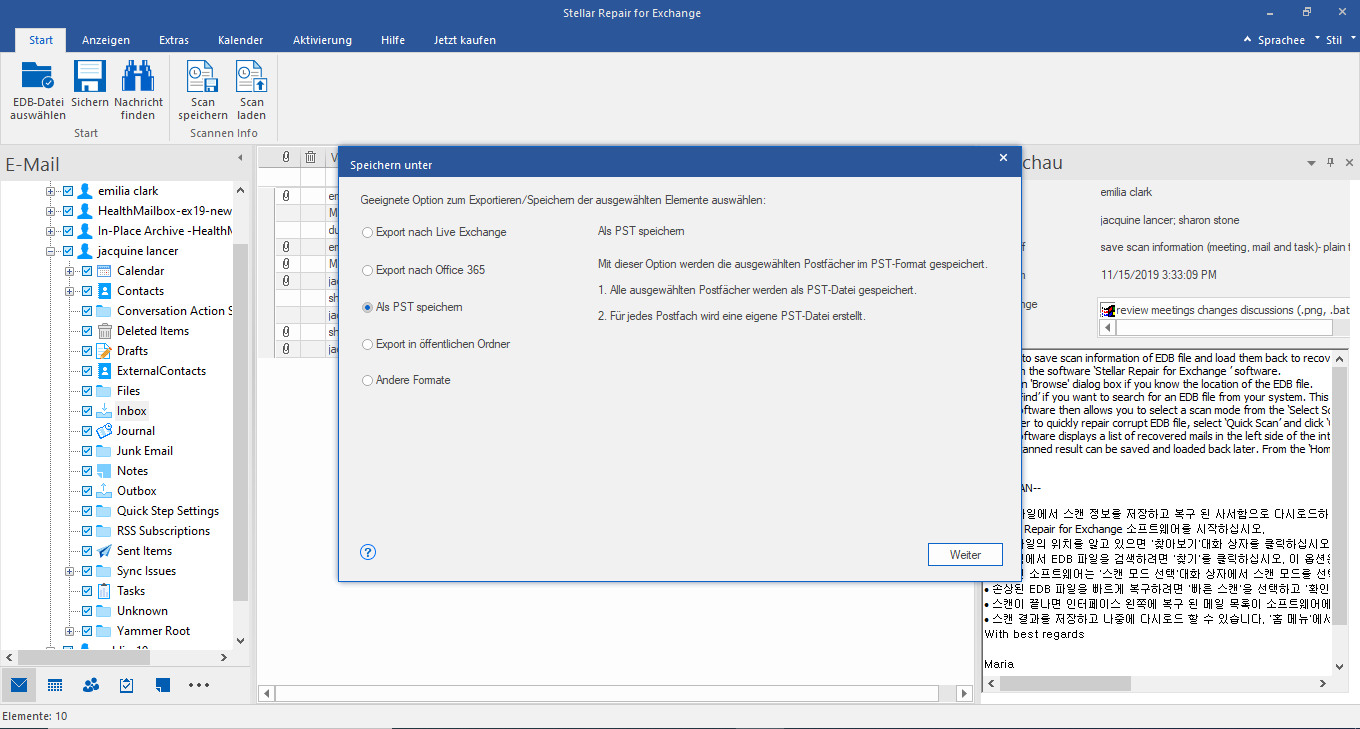Click the Weiter button
This screenshot has height=729, width=1360.
click(965, 554)
